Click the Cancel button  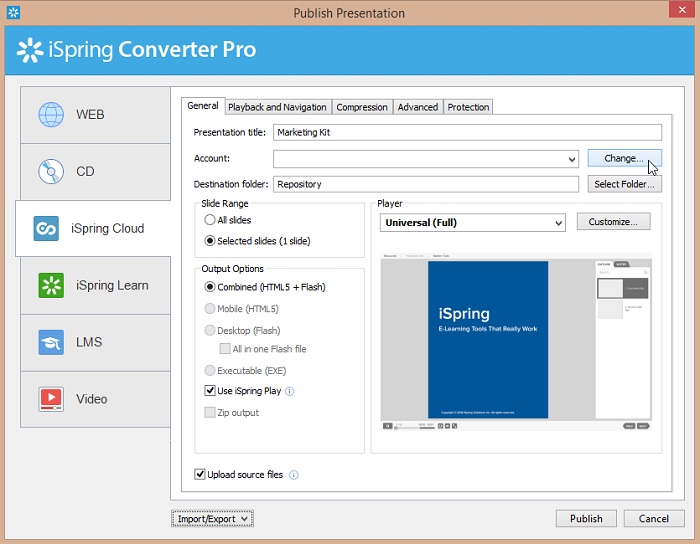coord(654,519)
